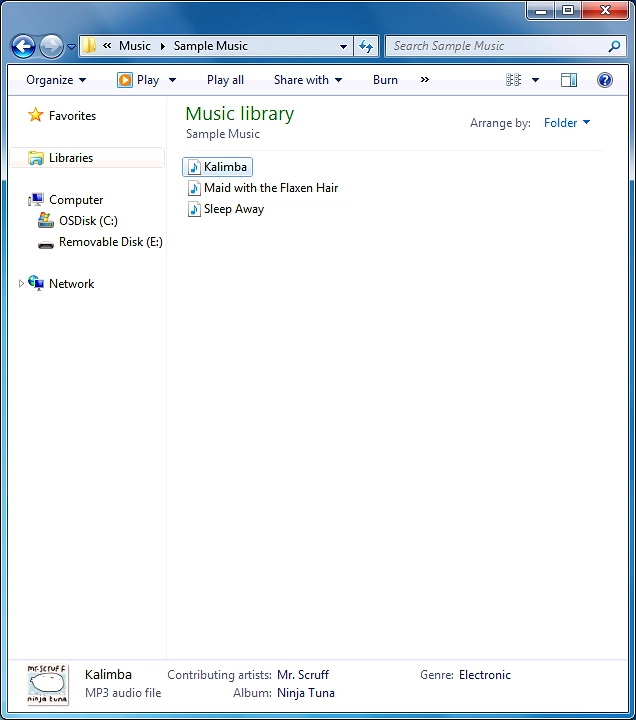Screen dimensions: 636x720
Task: Open the address bar history dropdown
Action: (343, 46)
